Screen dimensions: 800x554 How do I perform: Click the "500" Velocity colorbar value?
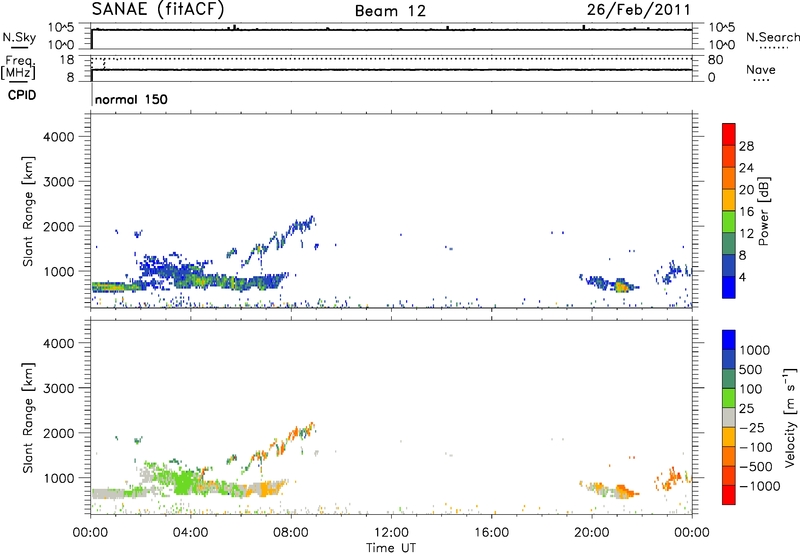pyautogui.click(x=750, y=369)
